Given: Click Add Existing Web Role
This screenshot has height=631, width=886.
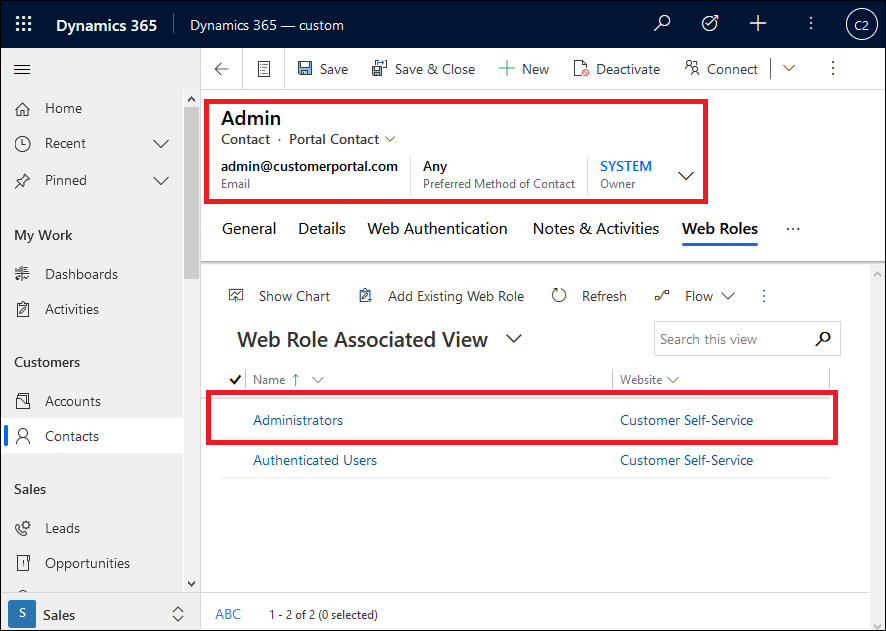Looking at the screenshot, I should point(441,296).
